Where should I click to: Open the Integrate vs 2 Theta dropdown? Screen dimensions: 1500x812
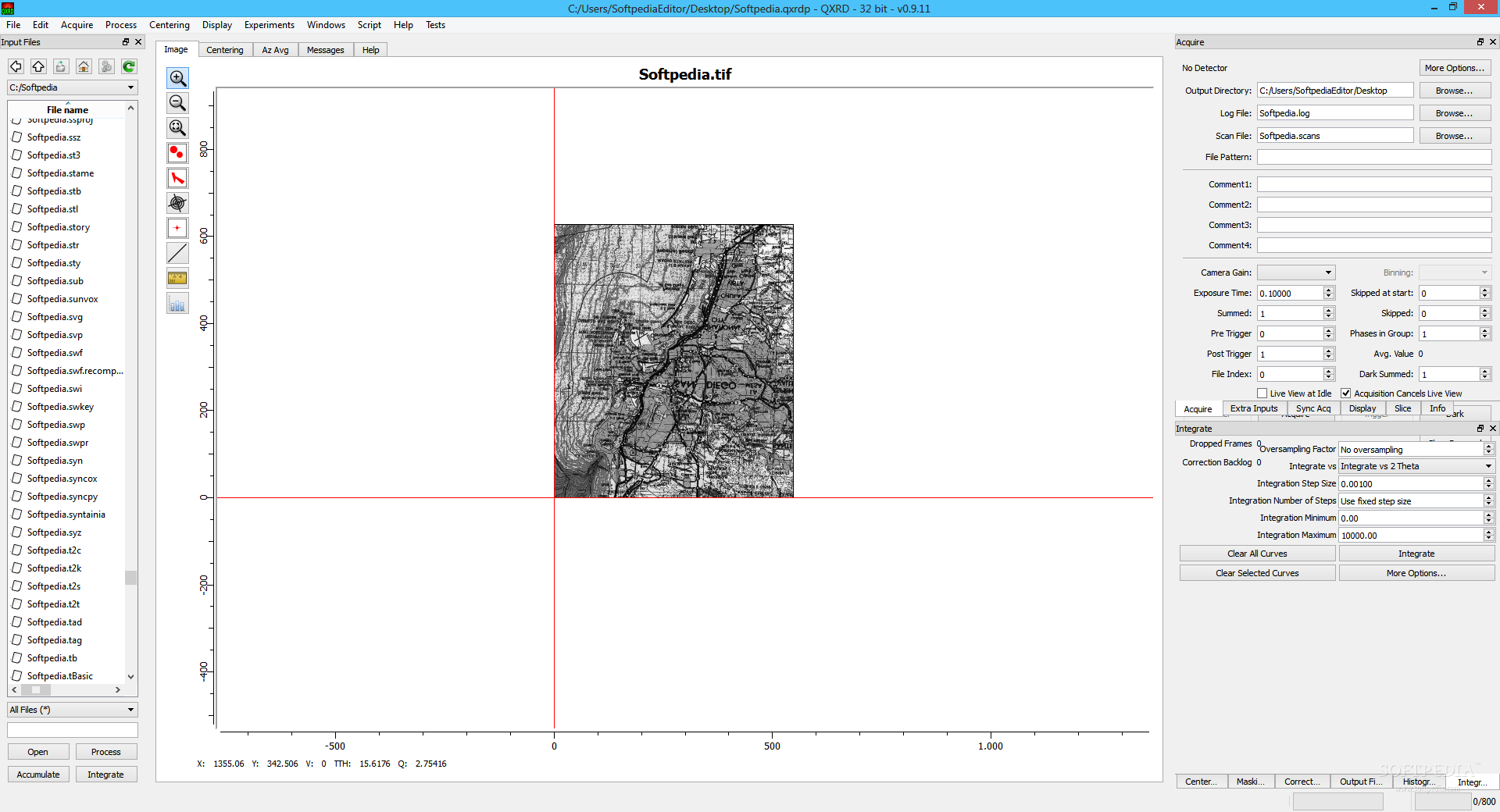[1416, 466]
